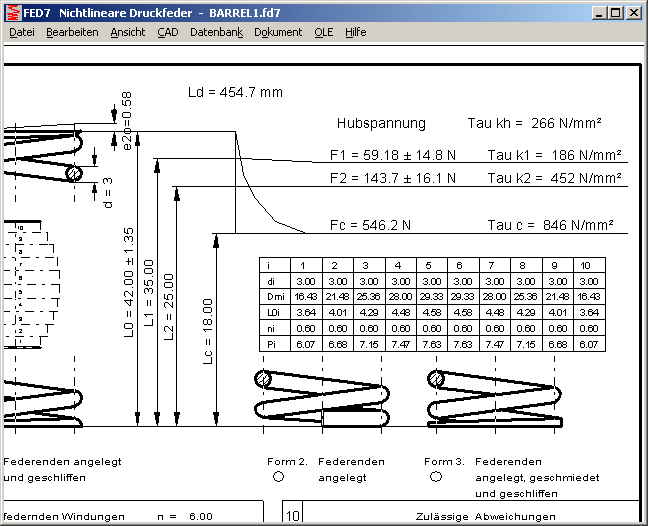The height and width of the screenshot is (526, 648).
Task: Click the Form 2 spring end drawing
Action: tap(321, 397)
